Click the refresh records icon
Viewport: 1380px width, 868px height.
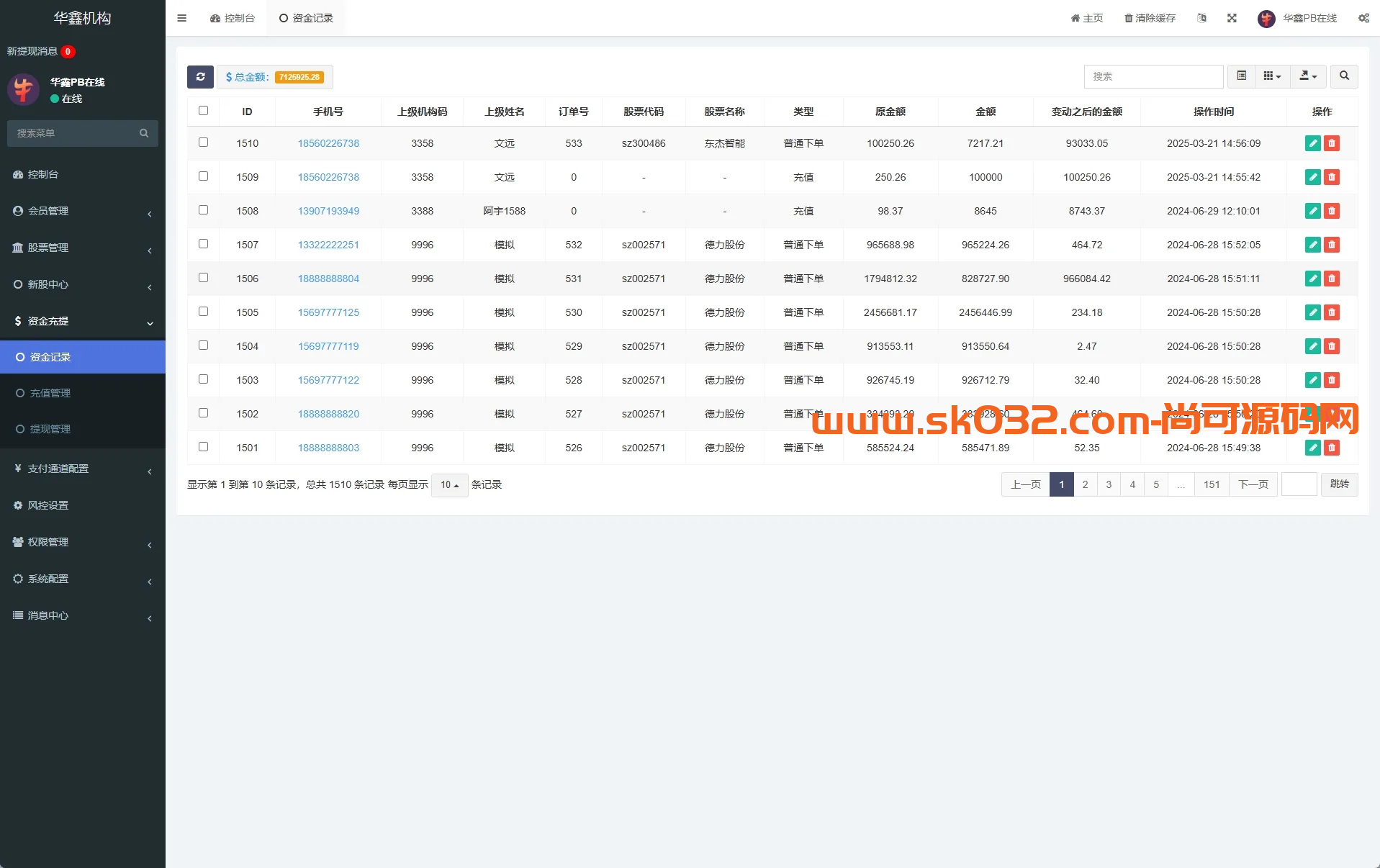pyautogui.click(x=200, y=77)
